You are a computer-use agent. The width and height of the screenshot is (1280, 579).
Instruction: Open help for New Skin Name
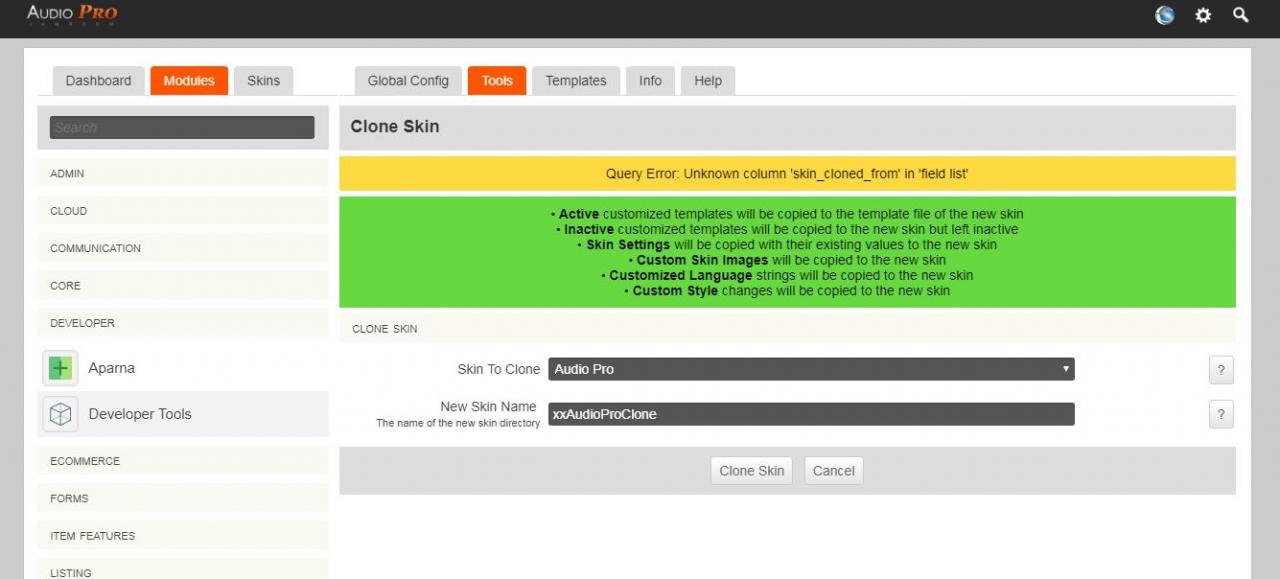tap(1221, 414)
